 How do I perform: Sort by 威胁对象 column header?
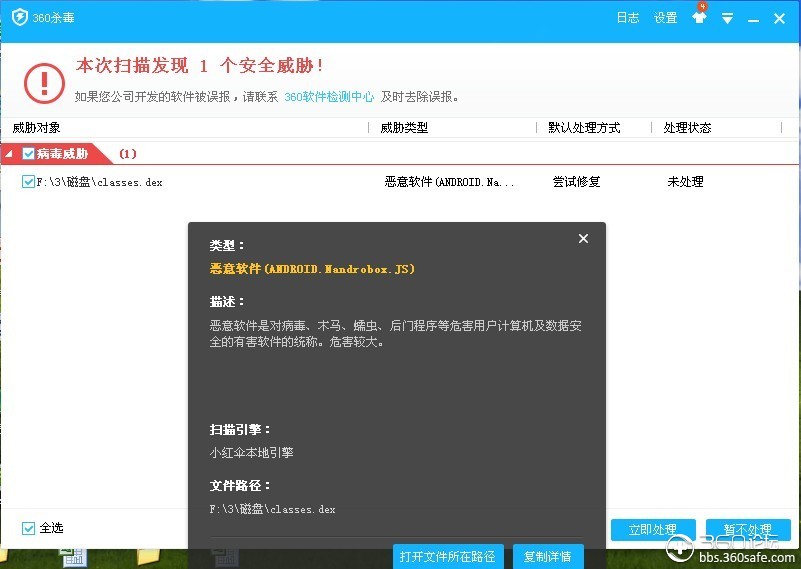(x=36, y=127)
